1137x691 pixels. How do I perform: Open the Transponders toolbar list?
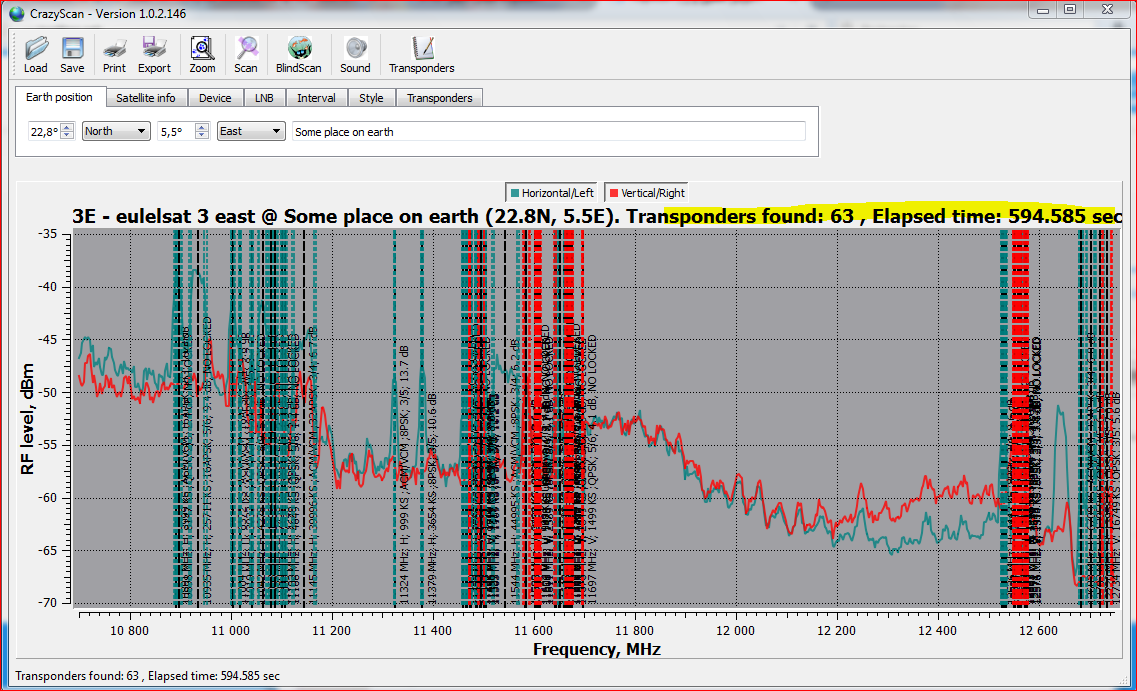coord(422,54)
